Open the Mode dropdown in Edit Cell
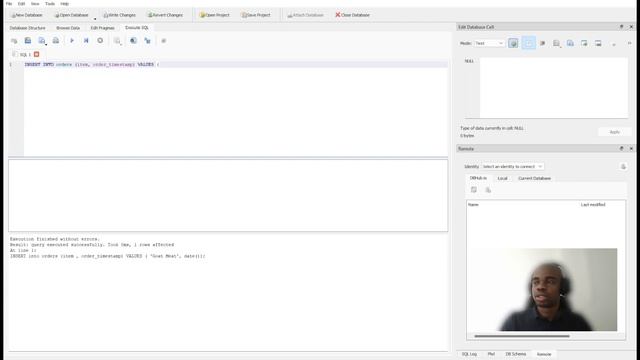 (489, 43)
